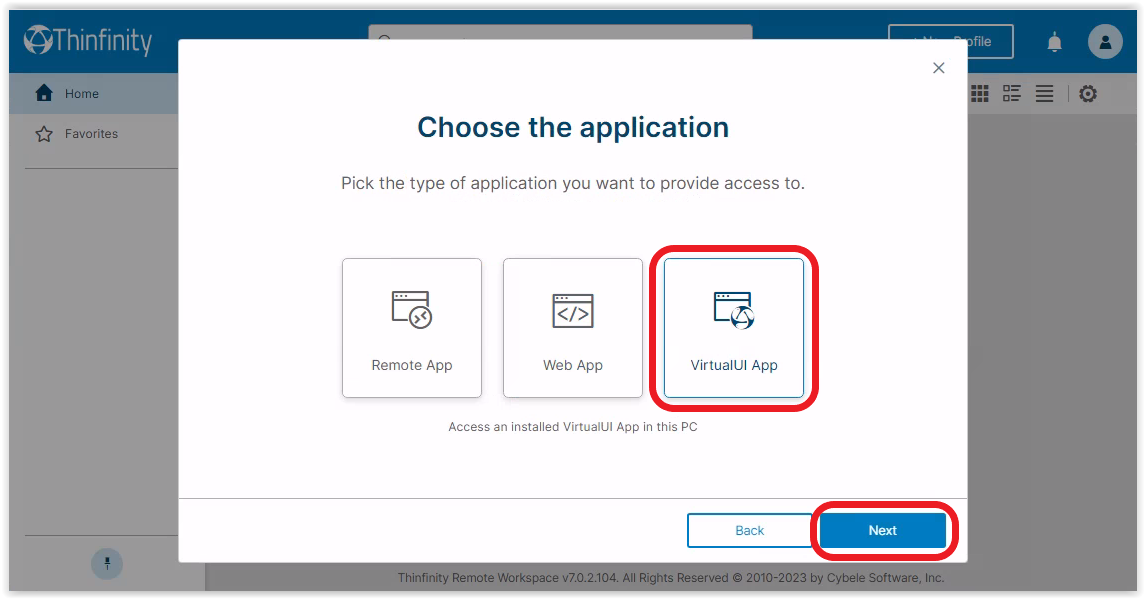
Task: Switch to detailed list view icon
Action: [1012, 94]
